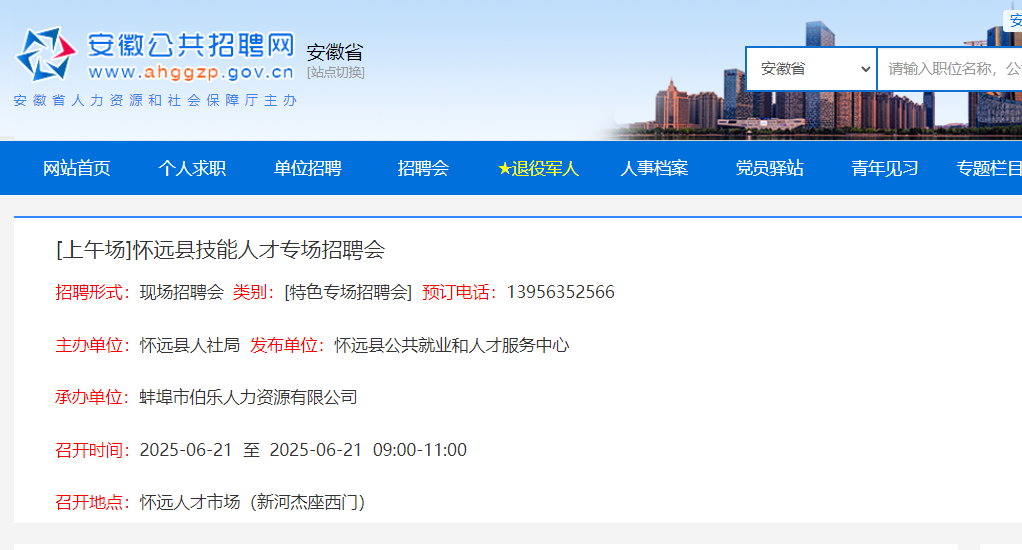Click the 站点切换 site switch link
Image resolution: width=1022 pixels, height=550 pixels.
(x=336, y=72)
